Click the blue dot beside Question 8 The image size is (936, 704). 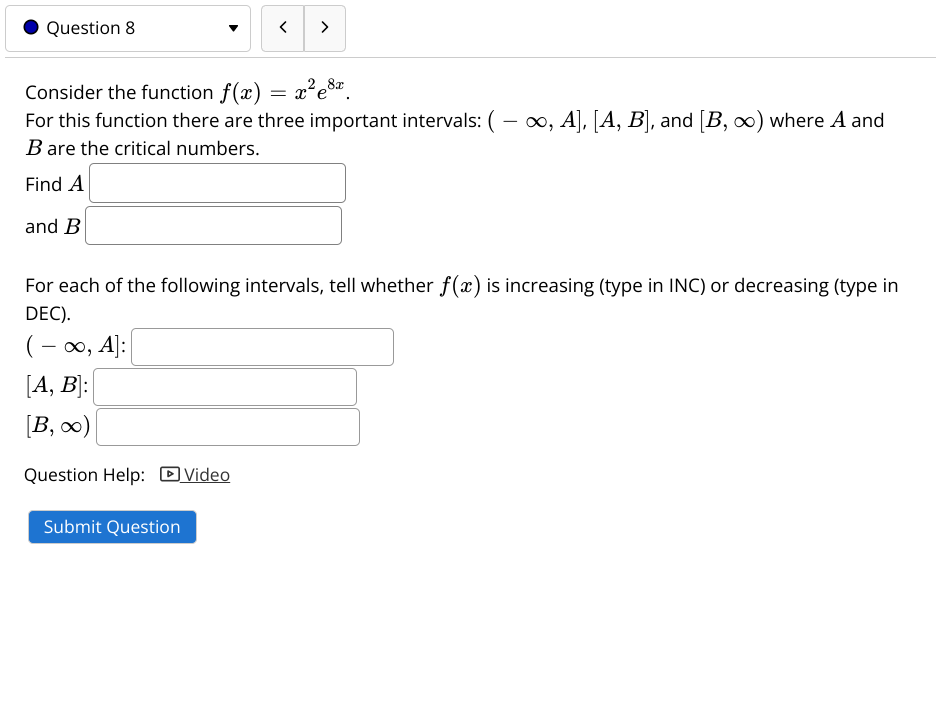(31, 28)
